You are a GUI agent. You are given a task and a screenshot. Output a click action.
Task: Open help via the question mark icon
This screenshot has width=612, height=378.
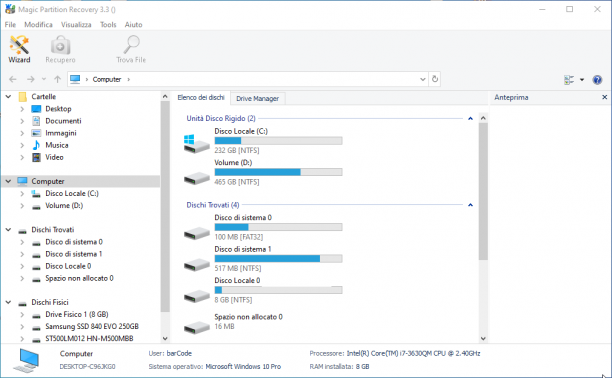pos(597,80)
